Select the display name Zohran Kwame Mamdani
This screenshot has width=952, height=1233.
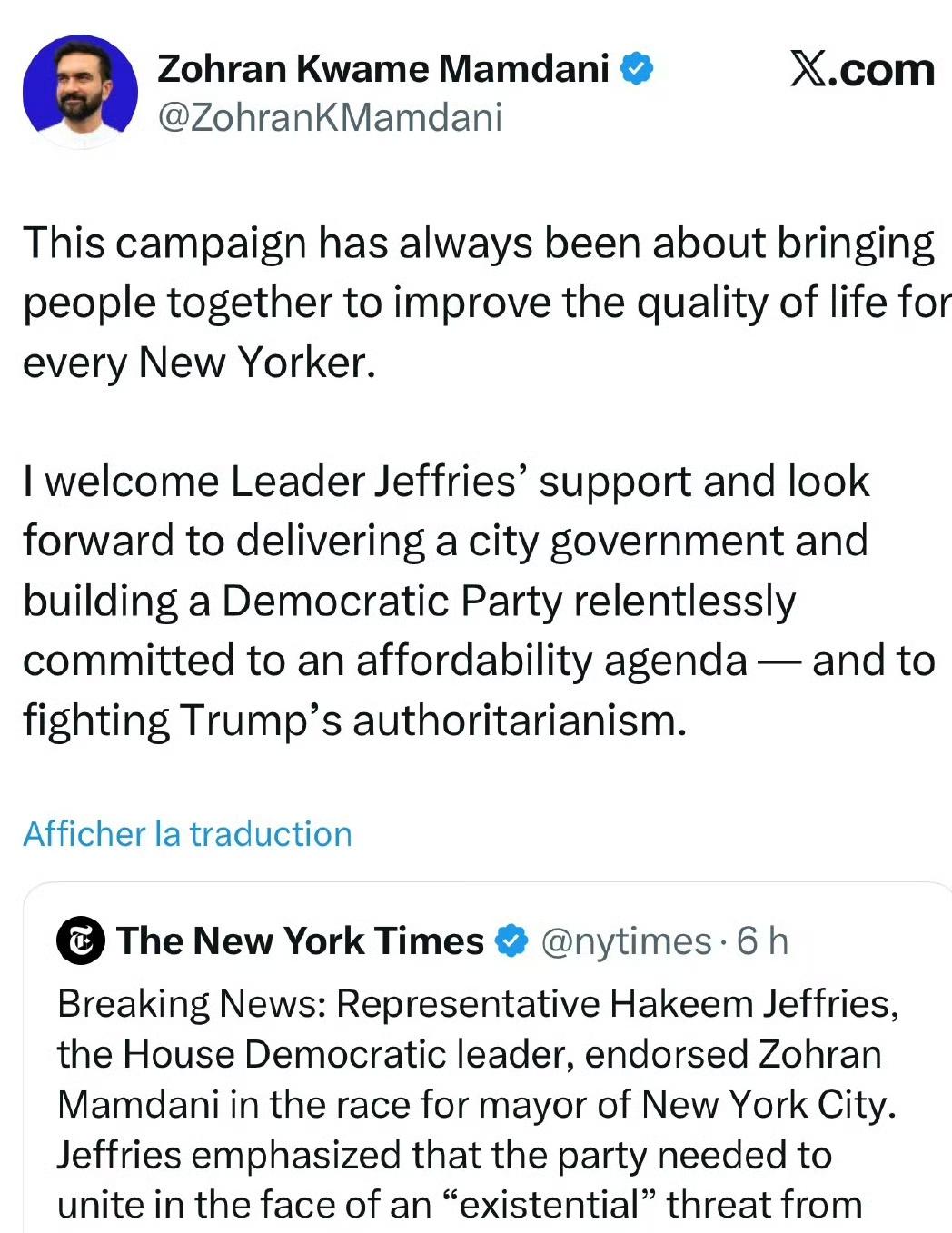click(x=382, y=69)
